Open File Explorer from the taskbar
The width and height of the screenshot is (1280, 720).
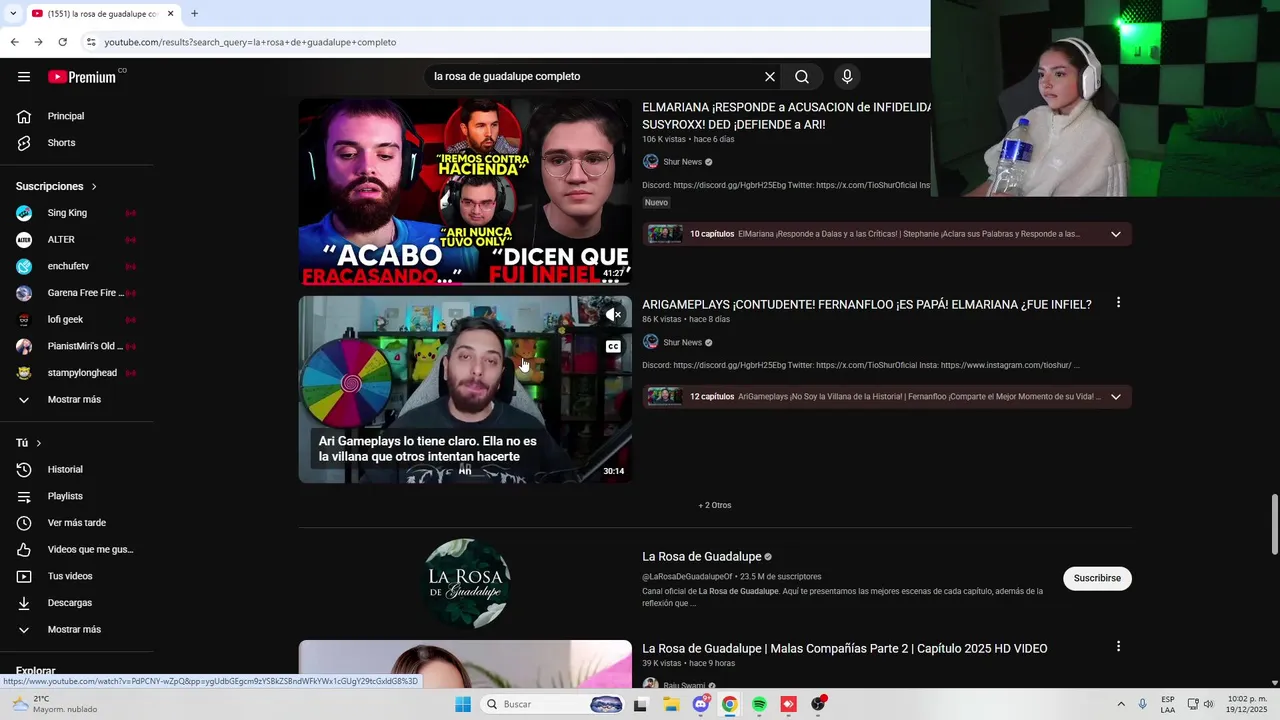click(x=671, y=704)
